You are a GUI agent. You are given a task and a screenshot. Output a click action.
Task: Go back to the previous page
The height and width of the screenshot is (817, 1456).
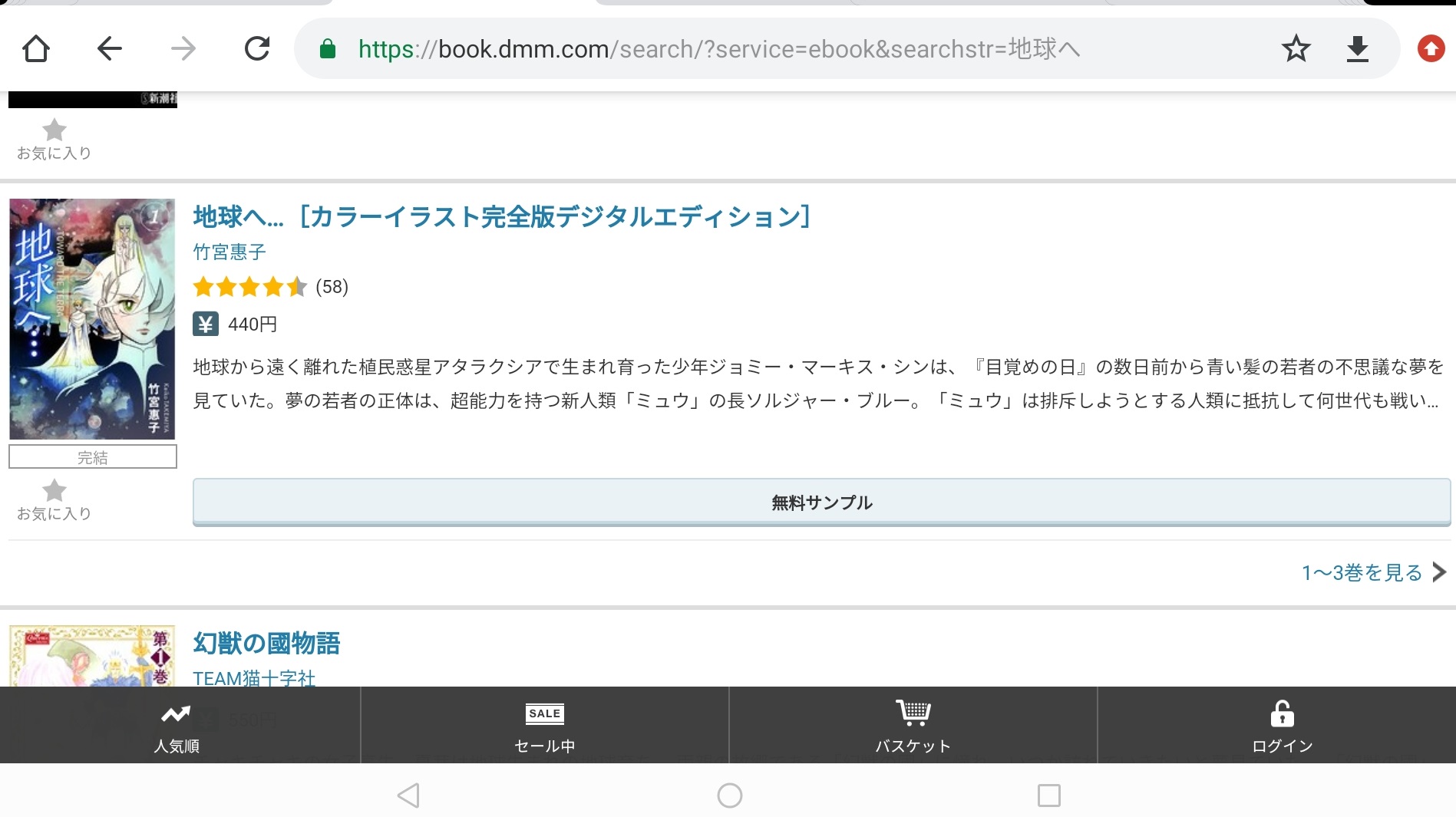point(110,49)
